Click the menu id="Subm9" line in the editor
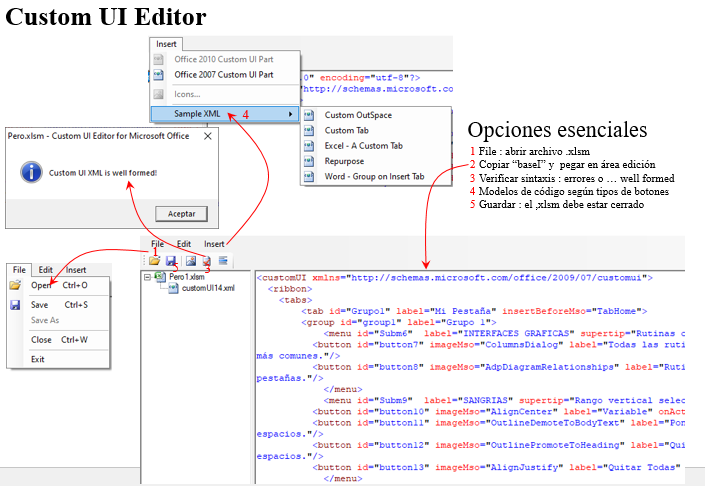The image size is (705, 486). click(x=504, y=401)
